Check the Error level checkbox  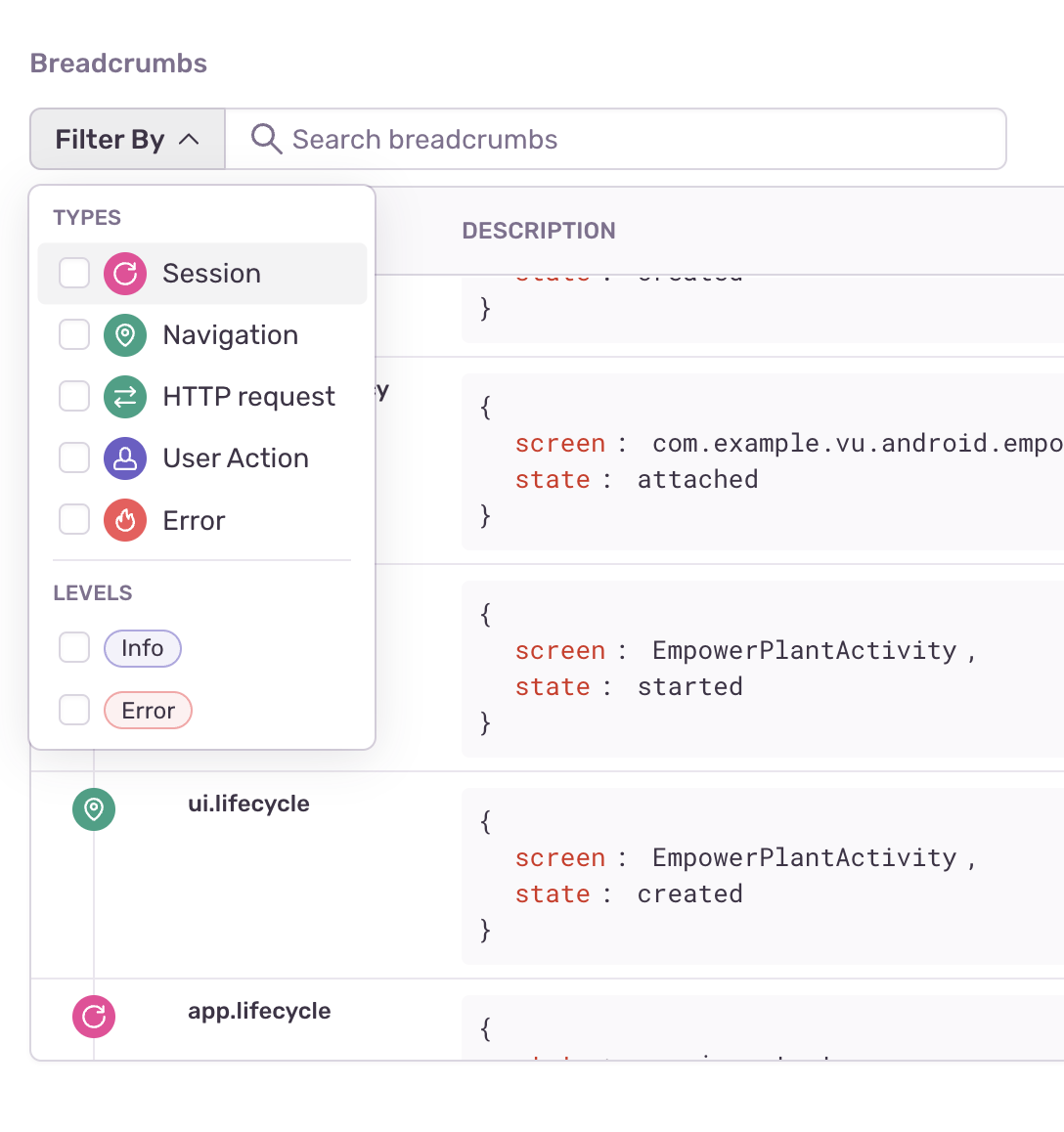coord(74,710)
